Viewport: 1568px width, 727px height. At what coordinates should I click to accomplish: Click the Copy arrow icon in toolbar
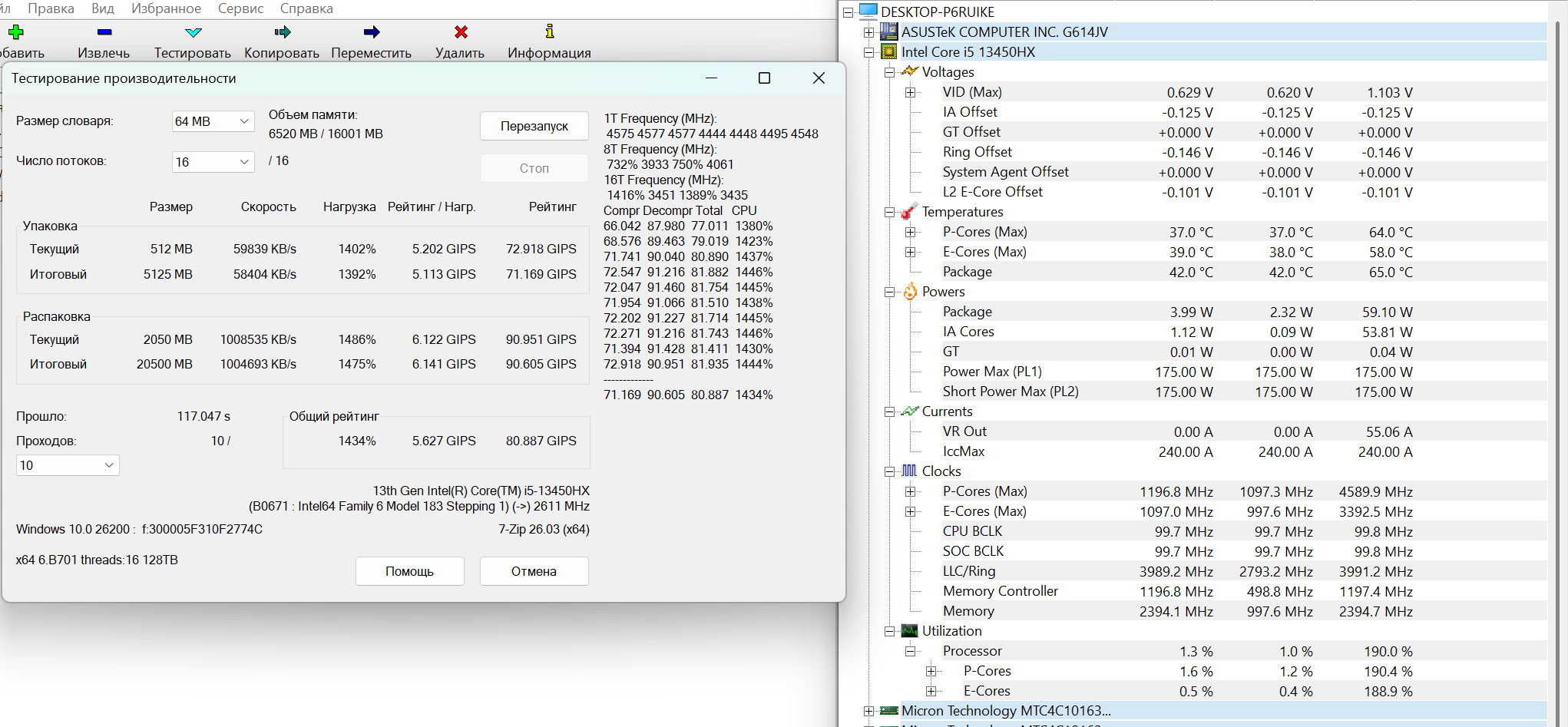(x=283, y=31)
